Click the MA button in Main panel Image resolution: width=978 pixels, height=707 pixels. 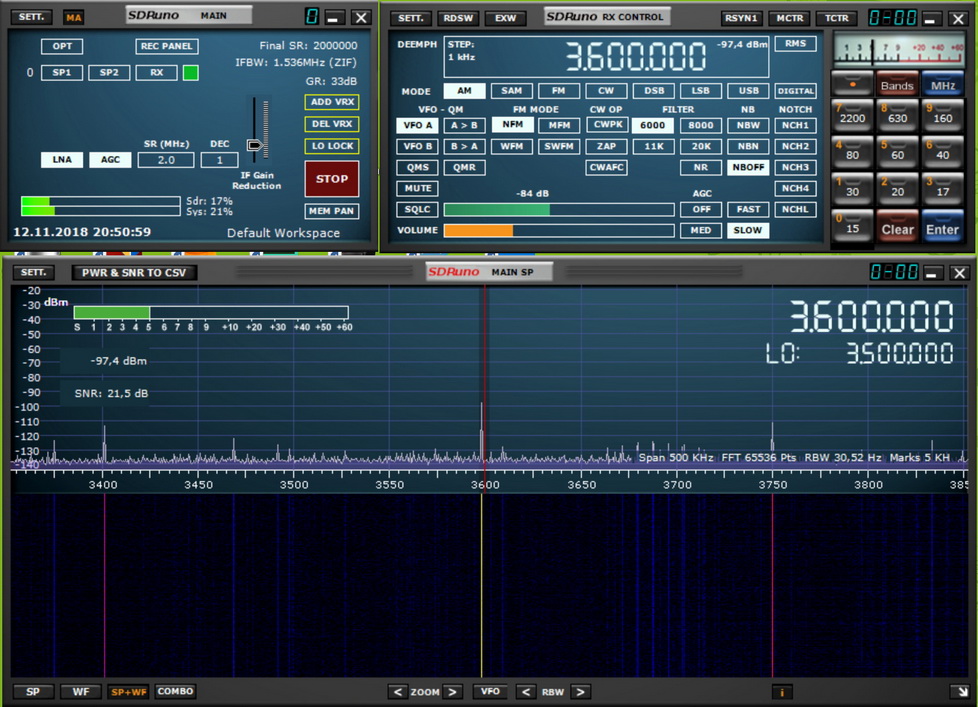pos(74,17)
